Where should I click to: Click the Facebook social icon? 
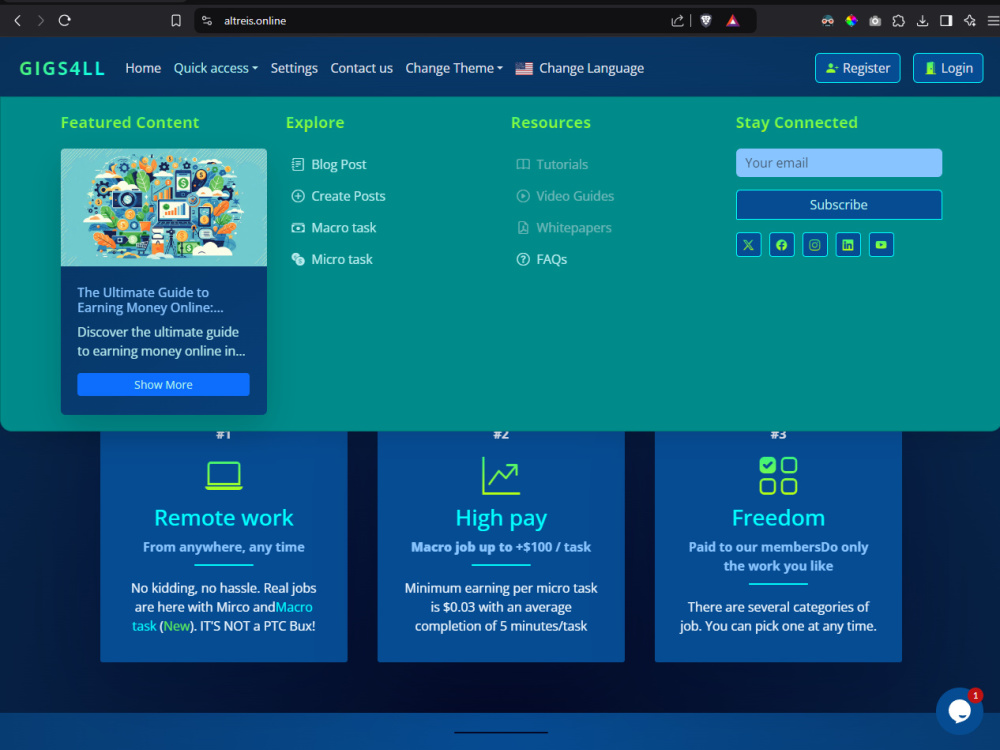pos(781,245)
